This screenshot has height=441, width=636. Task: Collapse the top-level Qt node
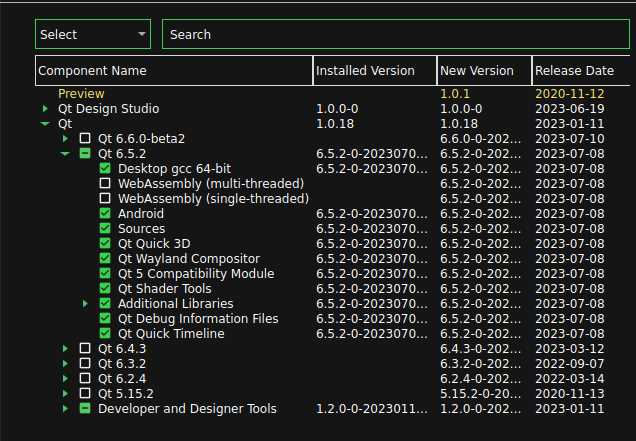pos(45,124)
